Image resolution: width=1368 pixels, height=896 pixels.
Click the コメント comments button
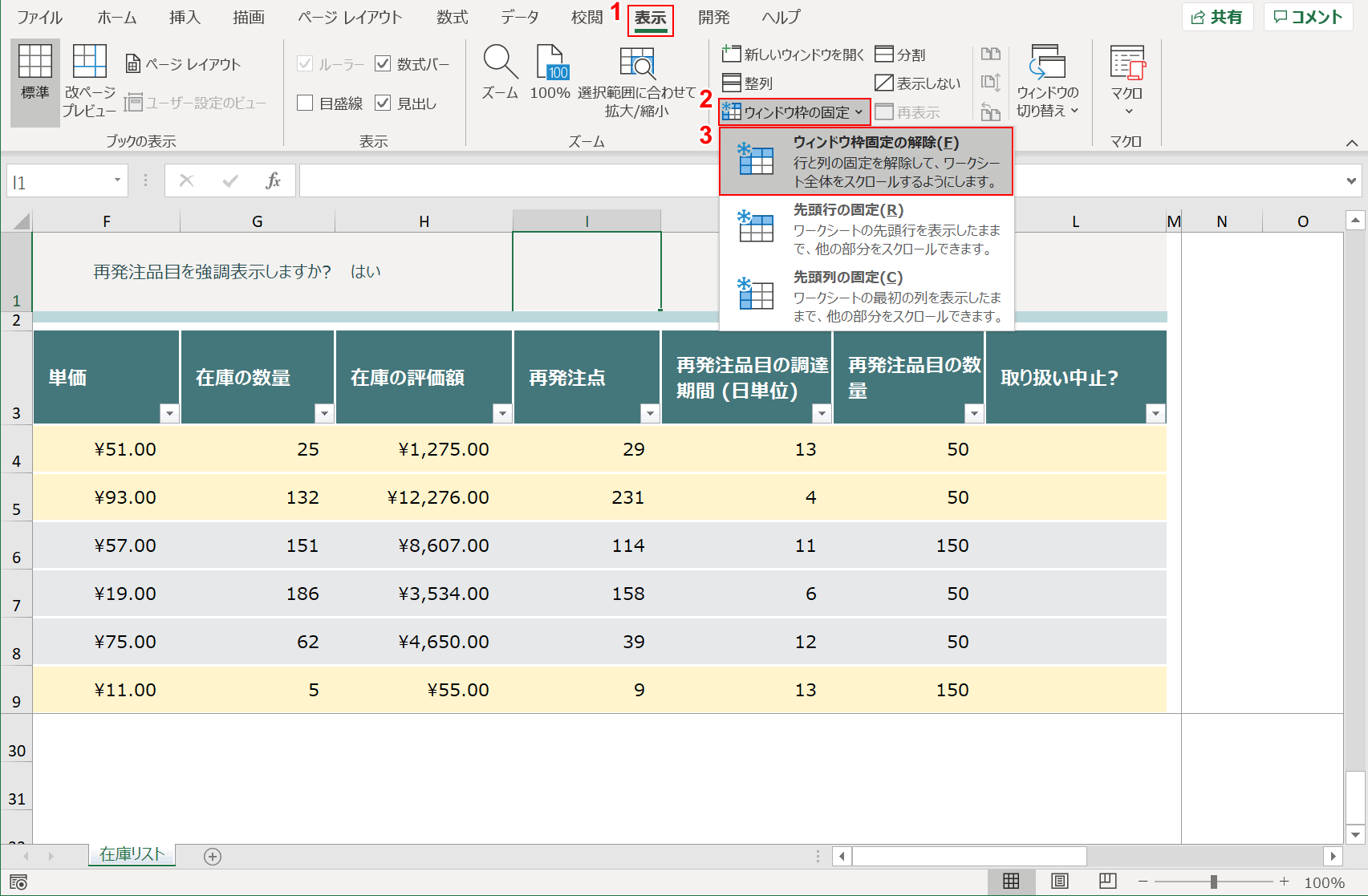(1308, 17)
